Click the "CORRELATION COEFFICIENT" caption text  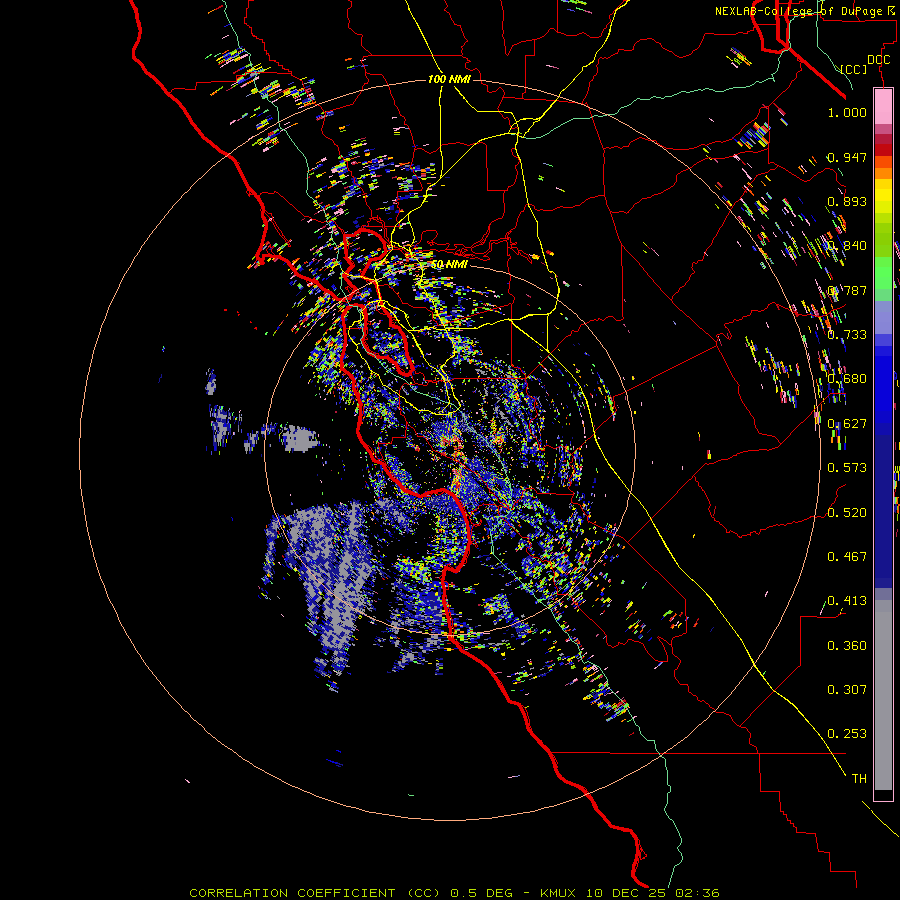click(x=292, y=893)
